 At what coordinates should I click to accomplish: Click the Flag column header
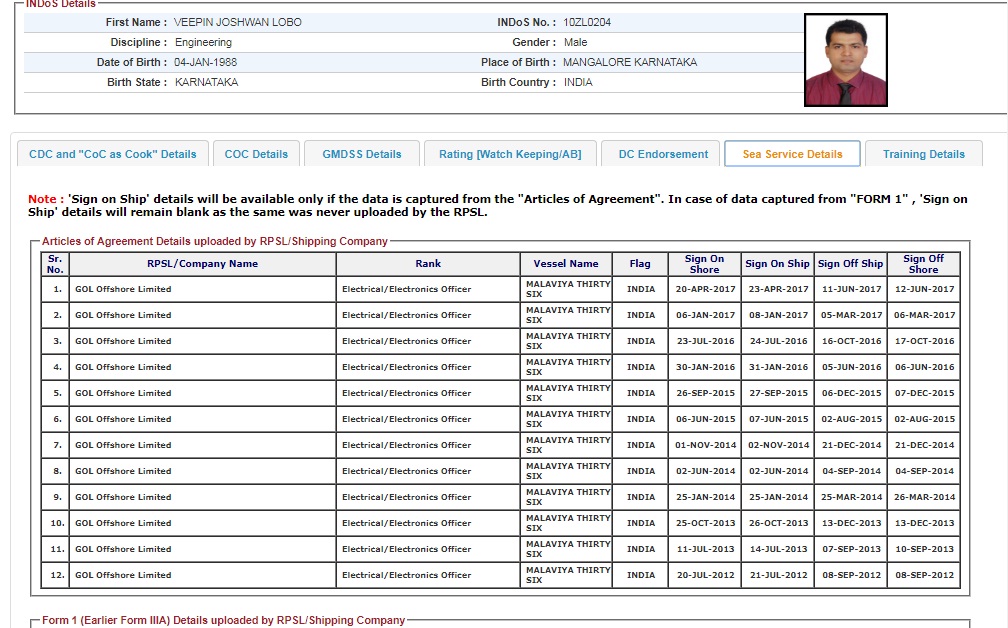tap(640, 264)
